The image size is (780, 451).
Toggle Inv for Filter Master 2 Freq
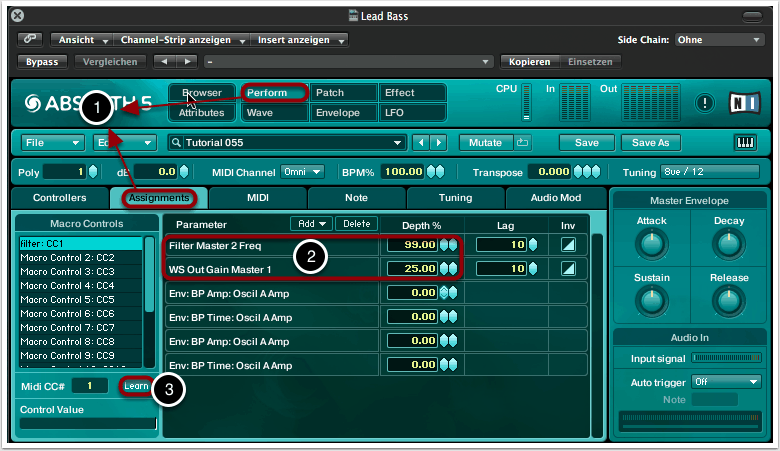pos(568,245)
